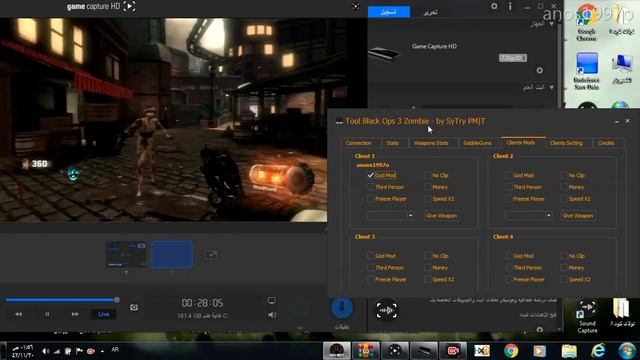Enable Freeze Player for Client 1
This screenshot has height=360, width=640.
[370, 199]
